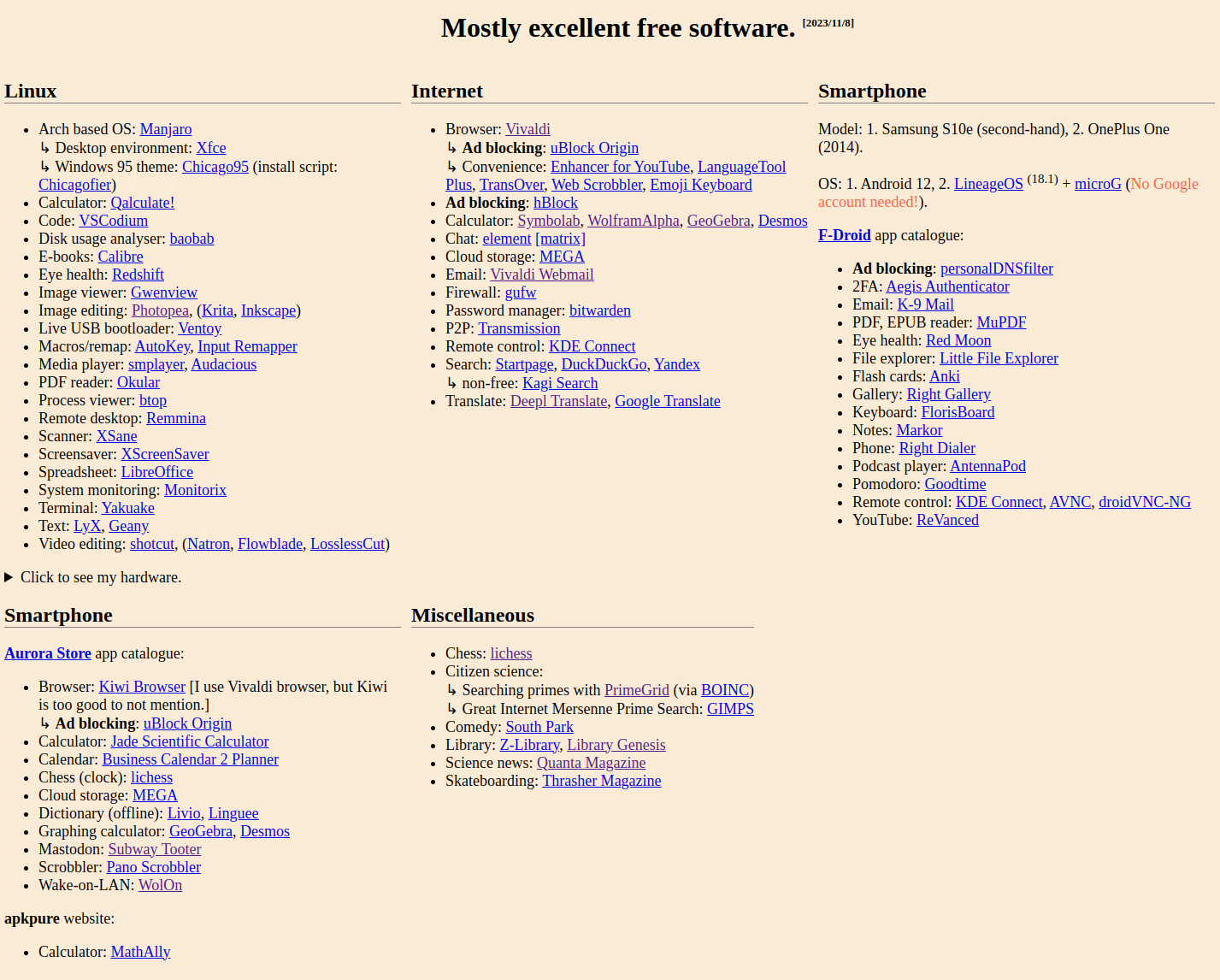Open the FlorisBoard keyboard link
The width and height of the screenshot is (1220, 980).
click(x=958, y=412)
